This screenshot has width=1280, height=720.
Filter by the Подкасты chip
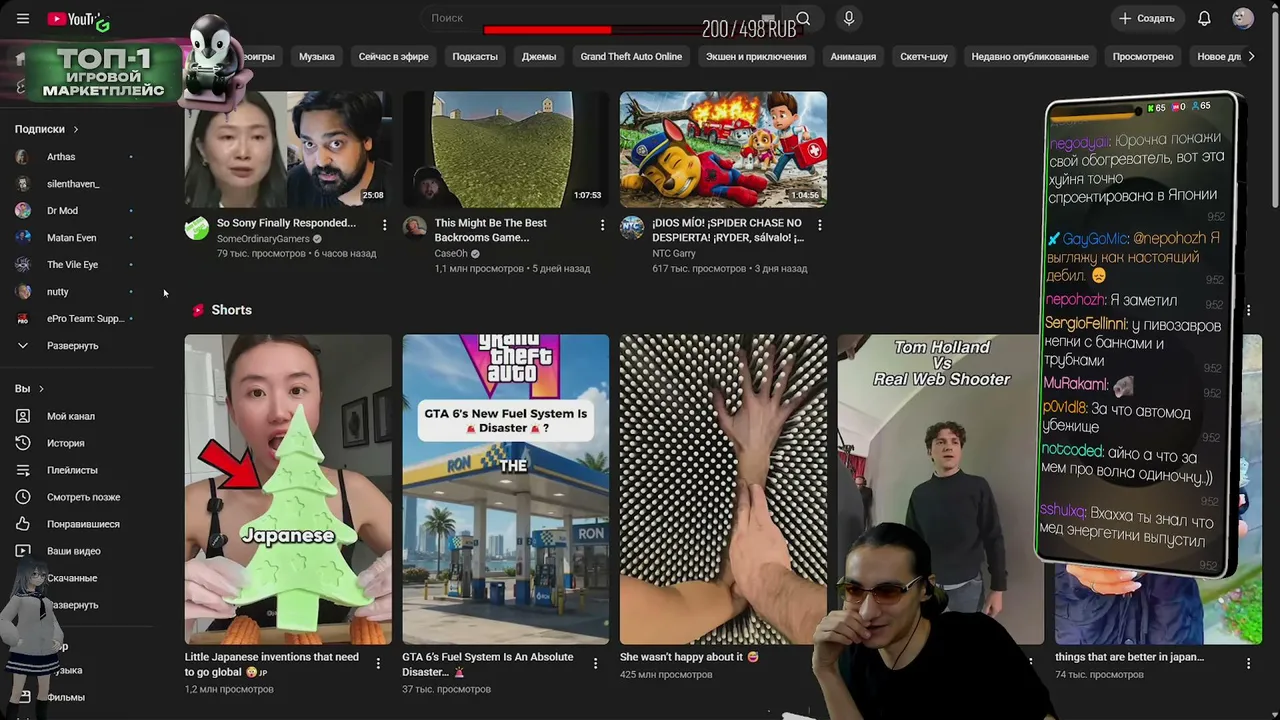(x=475, y=57)
